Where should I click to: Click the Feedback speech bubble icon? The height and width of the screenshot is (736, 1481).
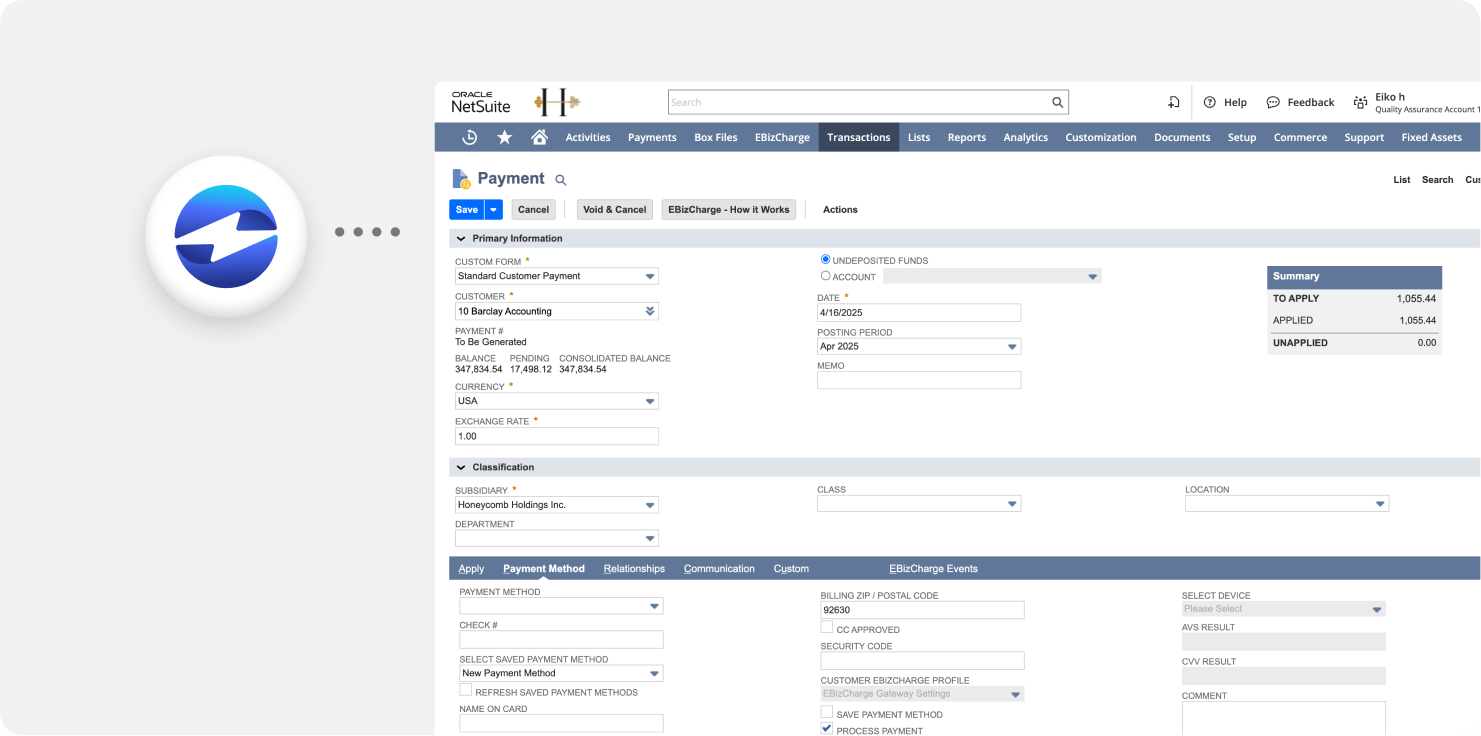[x=1273, y=102]
